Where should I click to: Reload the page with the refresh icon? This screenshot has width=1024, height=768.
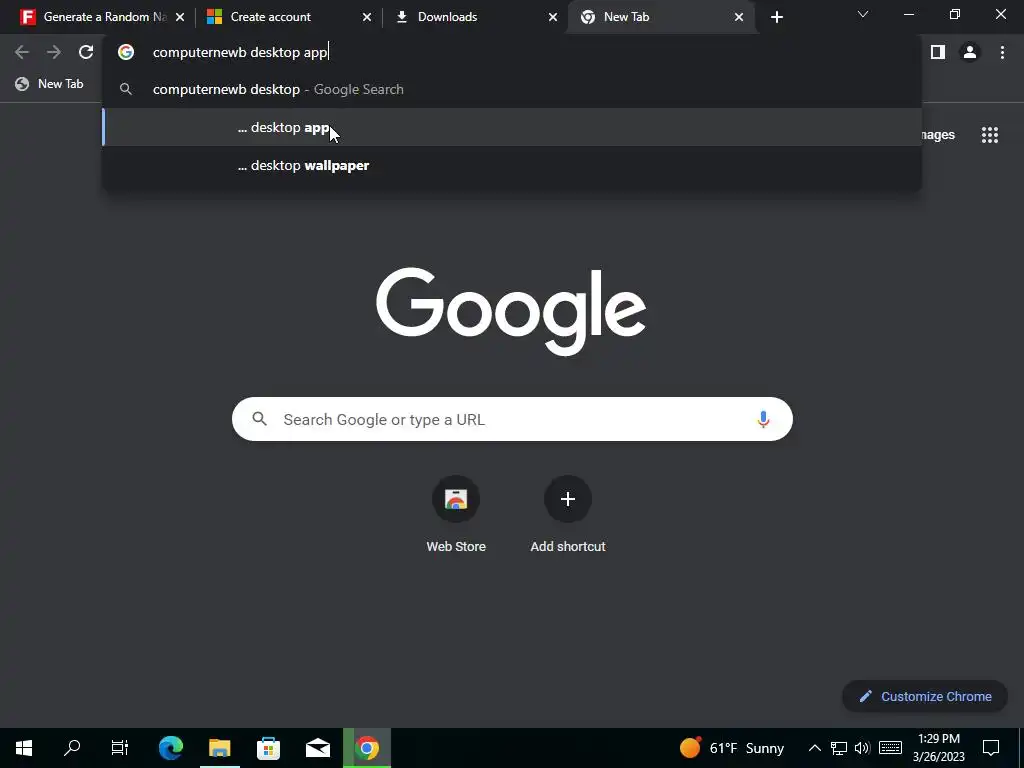click(86, 52)
